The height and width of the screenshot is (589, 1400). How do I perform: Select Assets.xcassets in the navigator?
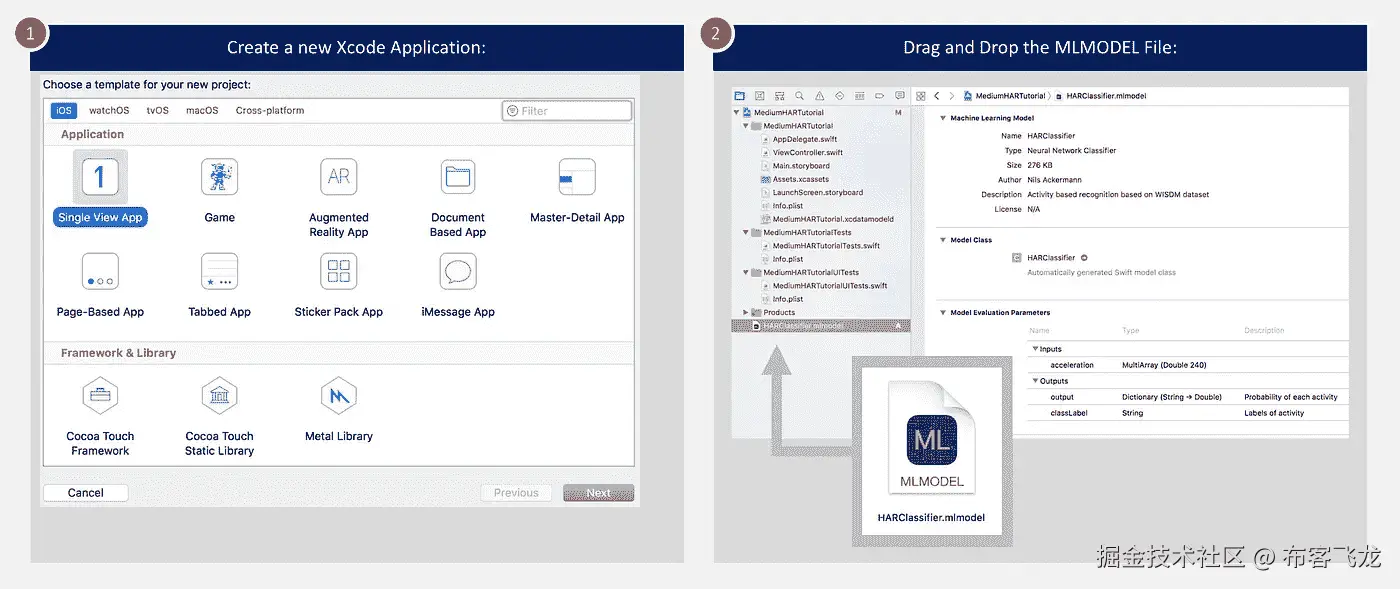800,179
